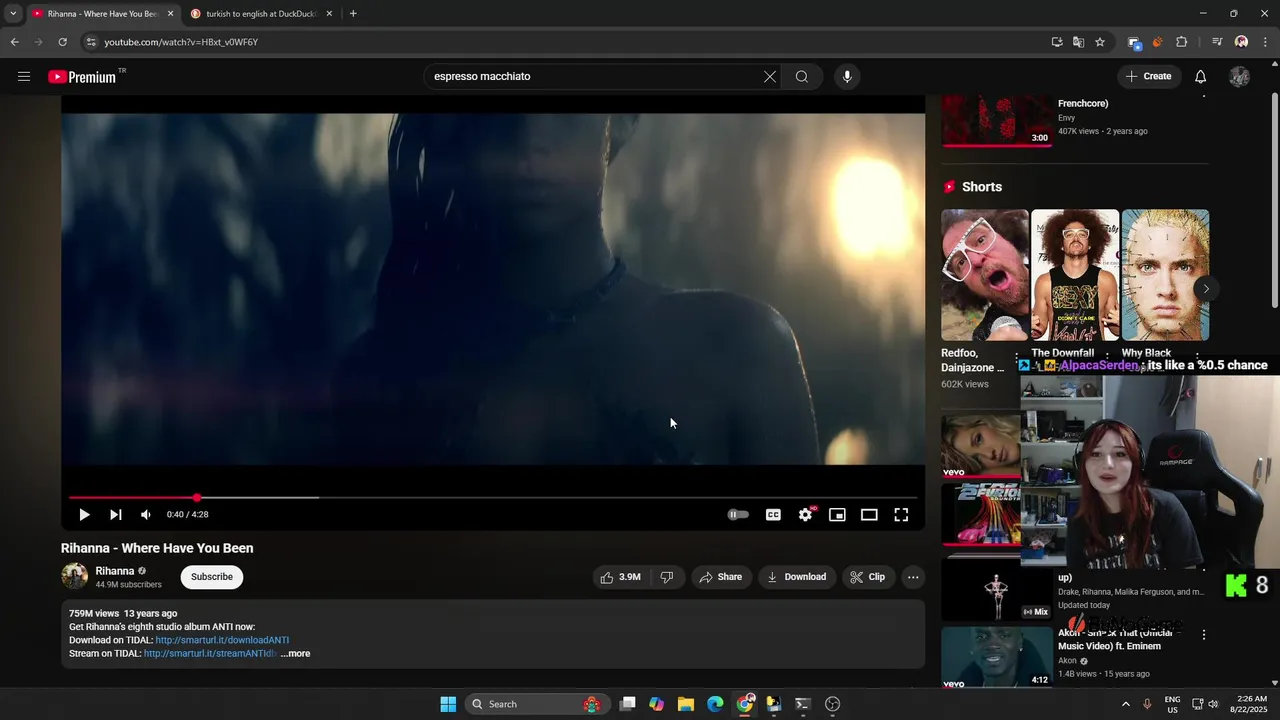
Task: Dislike the Rihanna video
Action: 667,577
